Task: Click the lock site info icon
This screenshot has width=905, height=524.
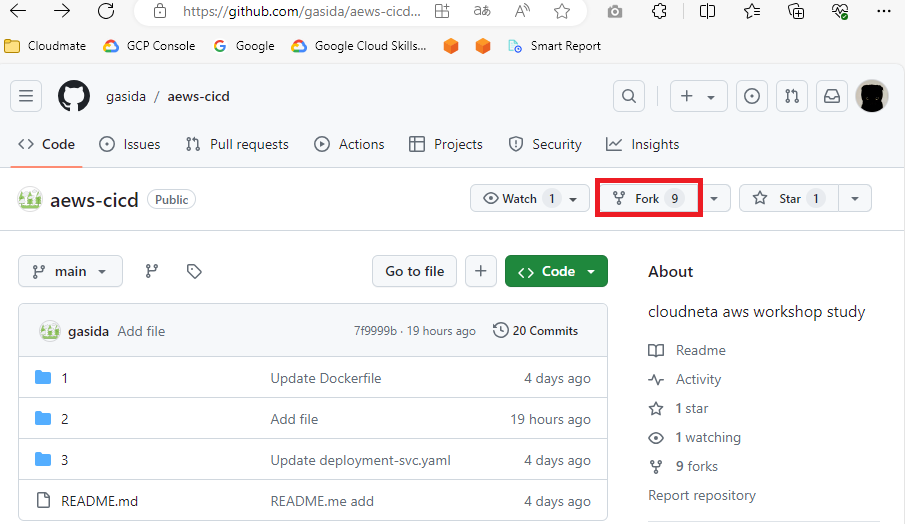Action: (x=160, y=11)
